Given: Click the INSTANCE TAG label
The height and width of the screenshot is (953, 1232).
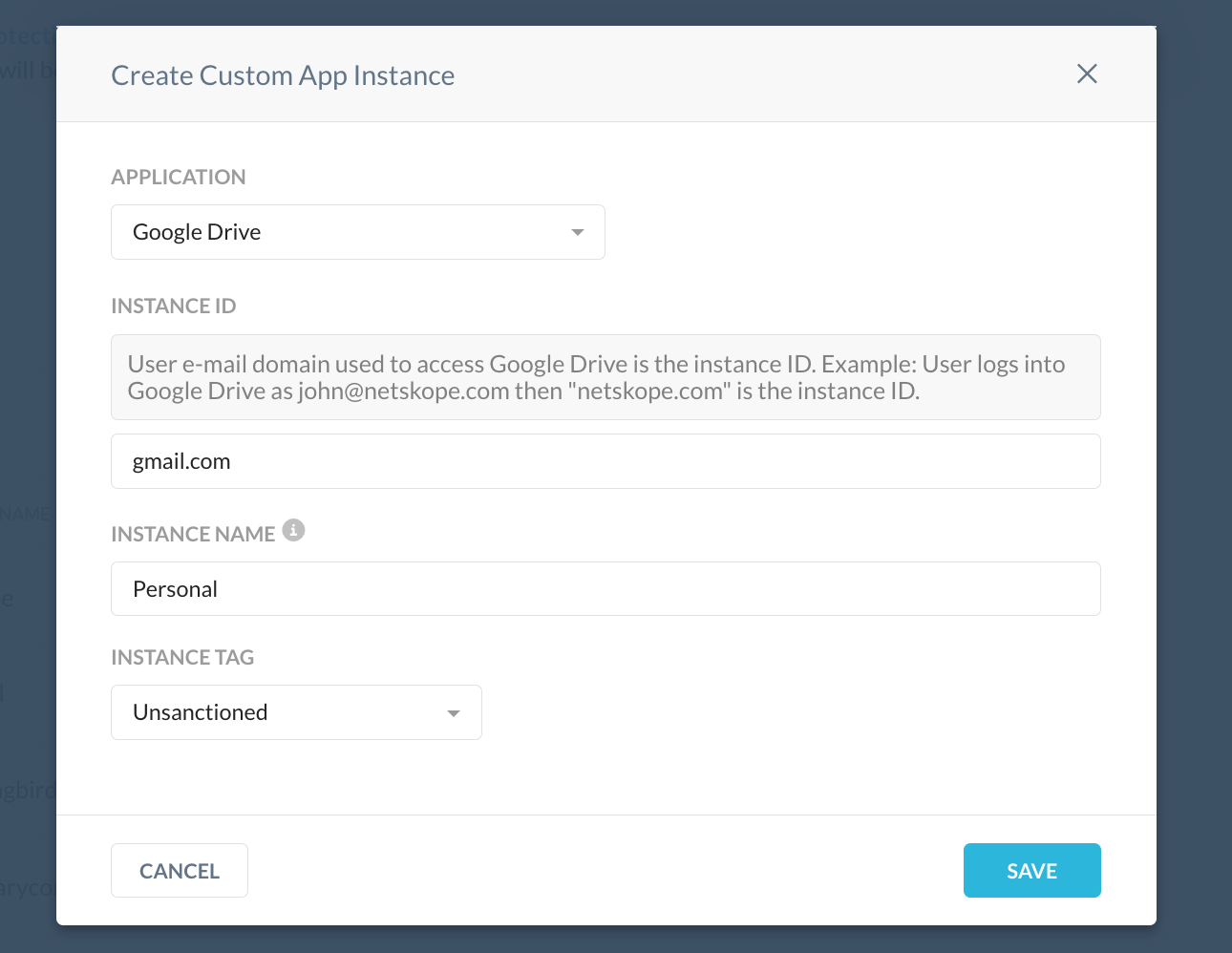Looking at the screenshot, I should coord(182,657).
